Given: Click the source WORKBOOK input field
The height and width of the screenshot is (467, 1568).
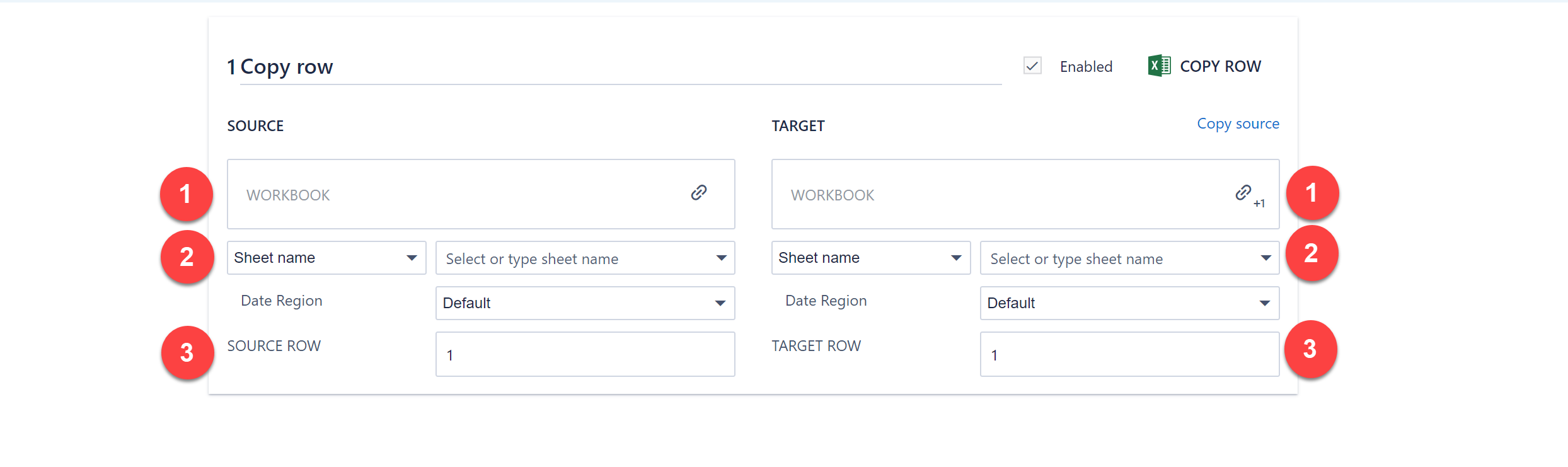Looking at the screenshot, I should (454, 195).
